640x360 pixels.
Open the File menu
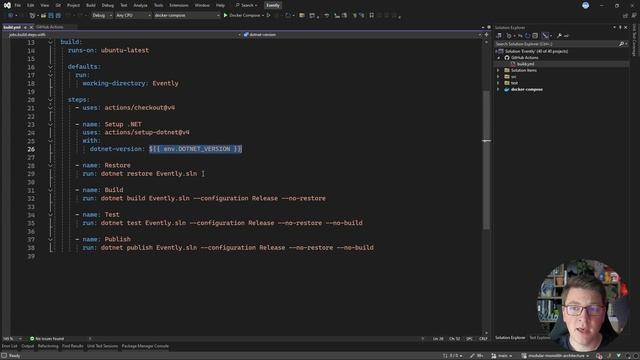(18, 5)
